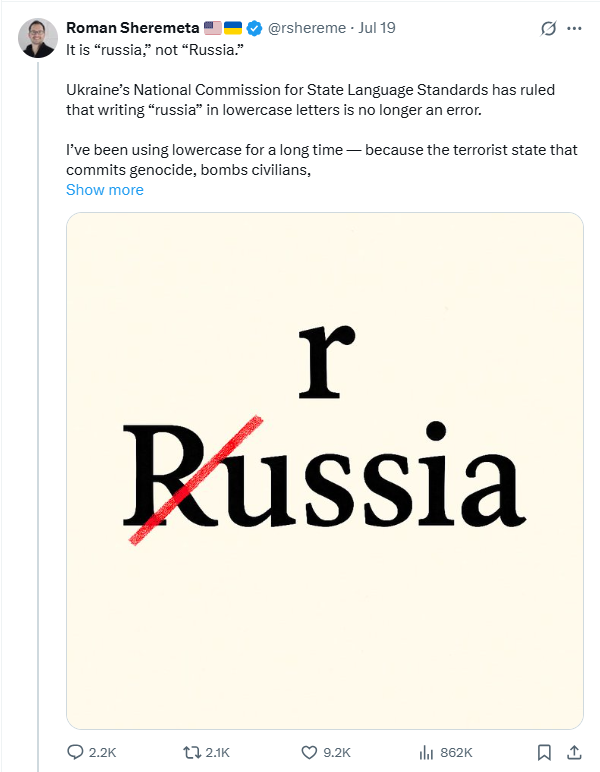Screen dimensions: 600x772
Task: Click the 2.1K reposts count
Action: tap(218, 752)
